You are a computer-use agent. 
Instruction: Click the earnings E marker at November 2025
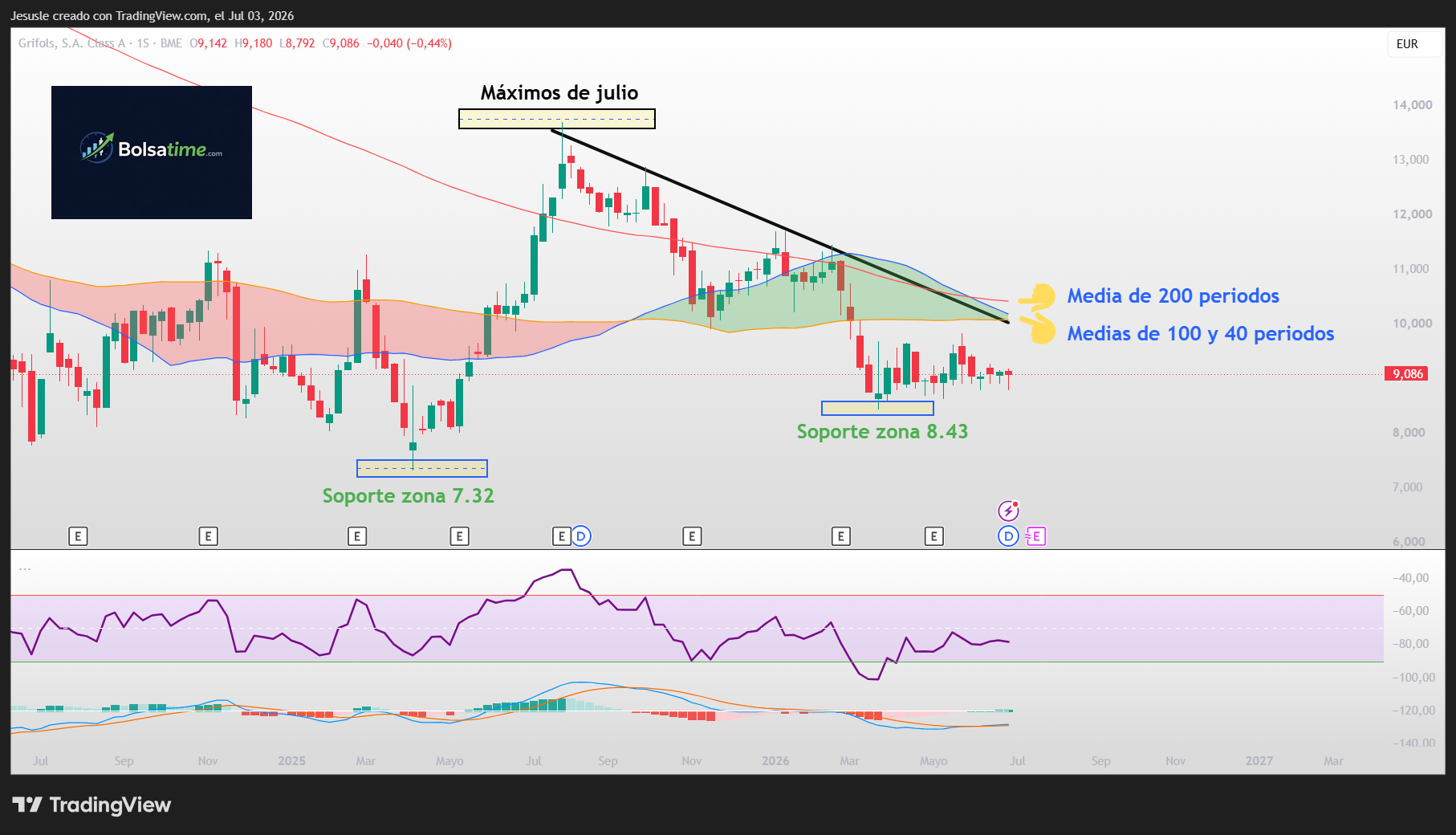tap(692, 536)
